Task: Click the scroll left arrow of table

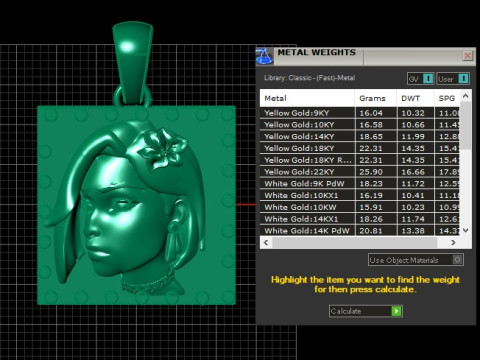Action: click(266, 243)
